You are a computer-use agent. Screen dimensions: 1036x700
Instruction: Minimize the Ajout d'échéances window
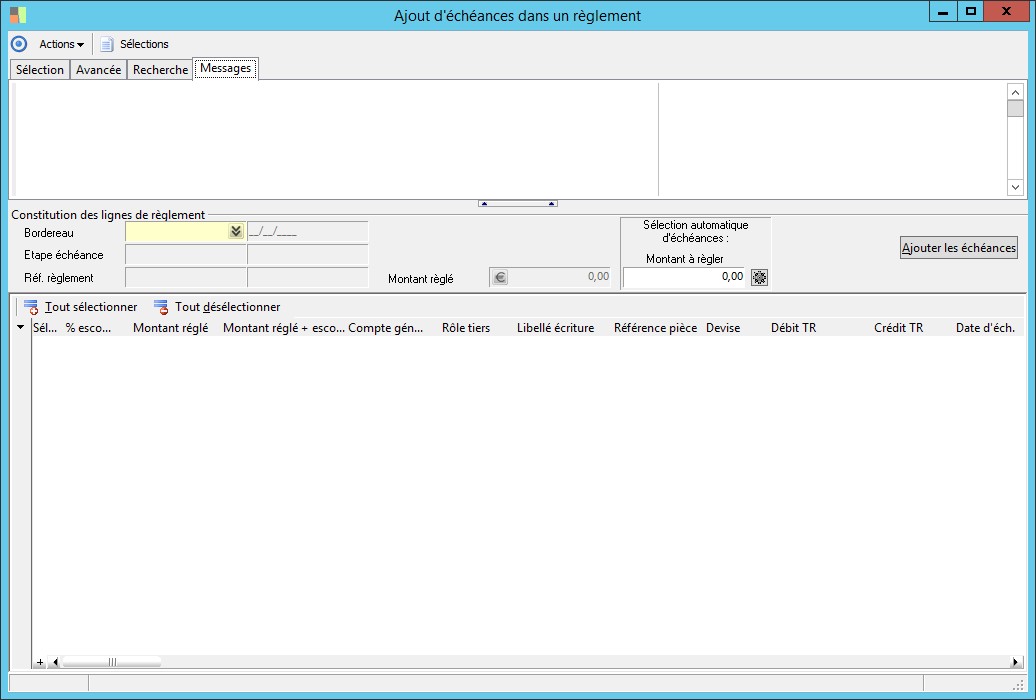(x=943, y=12)
